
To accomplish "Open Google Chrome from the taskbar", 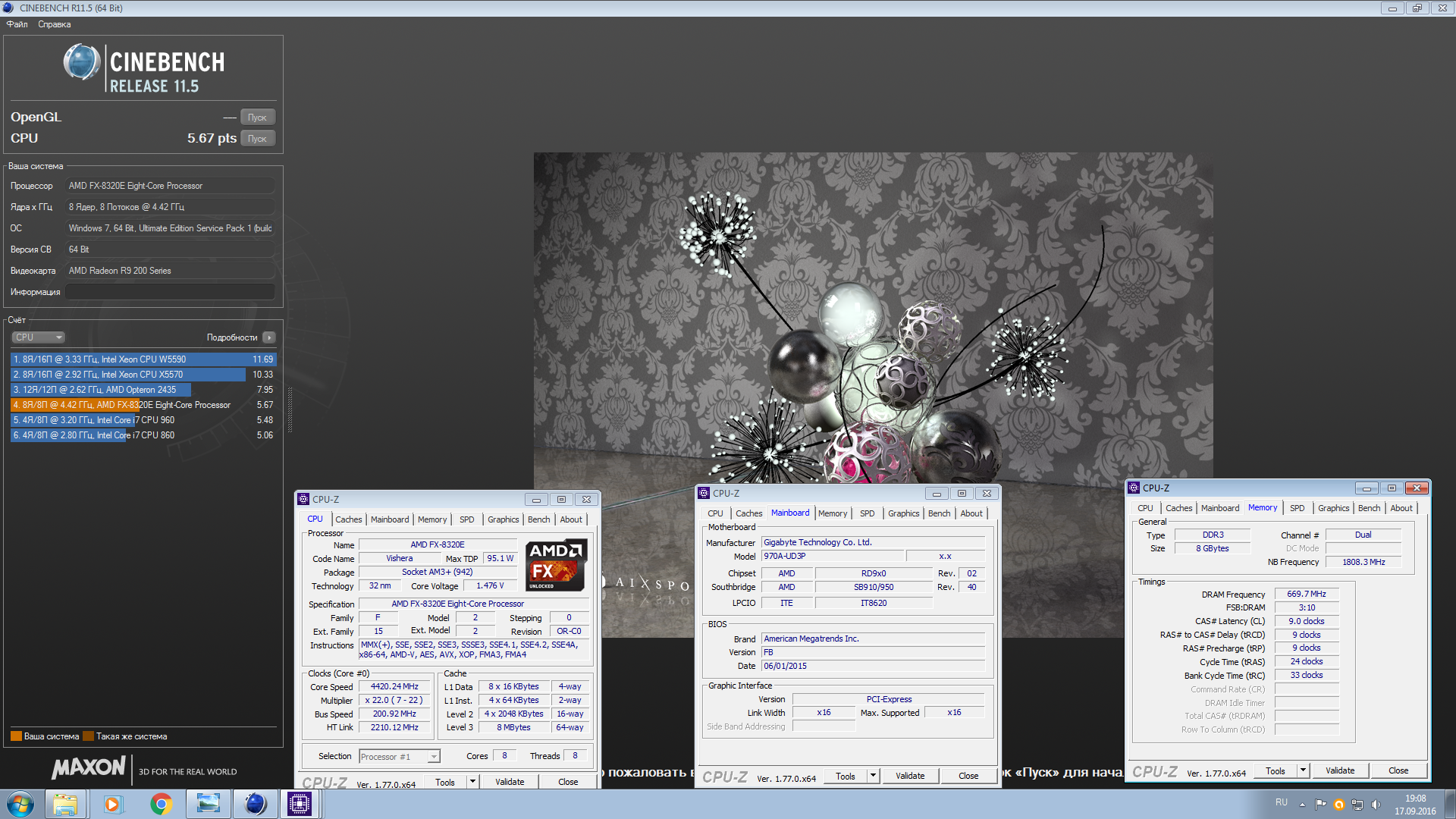I will click(x=160, y=804).
